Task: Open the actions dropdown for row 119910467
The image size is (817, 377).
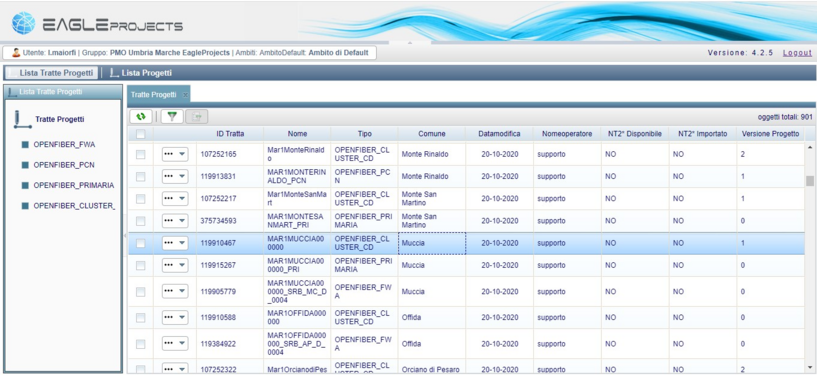Action: (x=175, y=243)
